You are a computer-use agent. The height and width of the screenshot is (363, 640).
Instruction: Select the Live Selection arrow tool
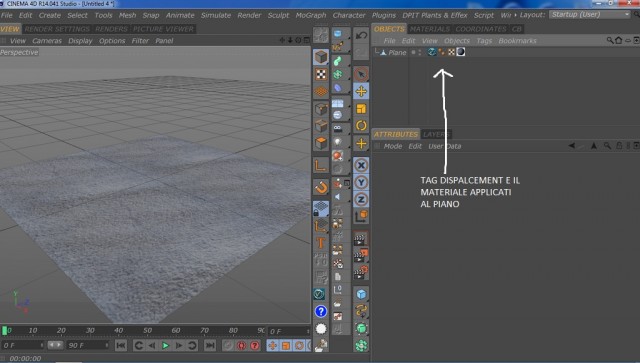[361, 74]
